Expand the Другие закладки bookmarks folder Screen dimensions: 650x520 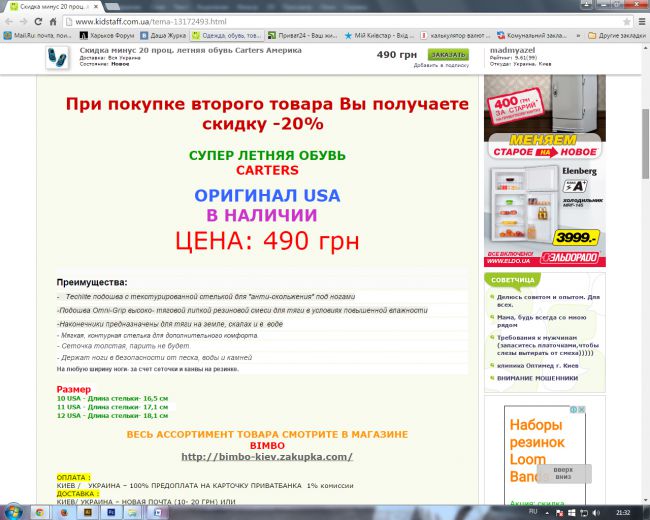[615, 35]
